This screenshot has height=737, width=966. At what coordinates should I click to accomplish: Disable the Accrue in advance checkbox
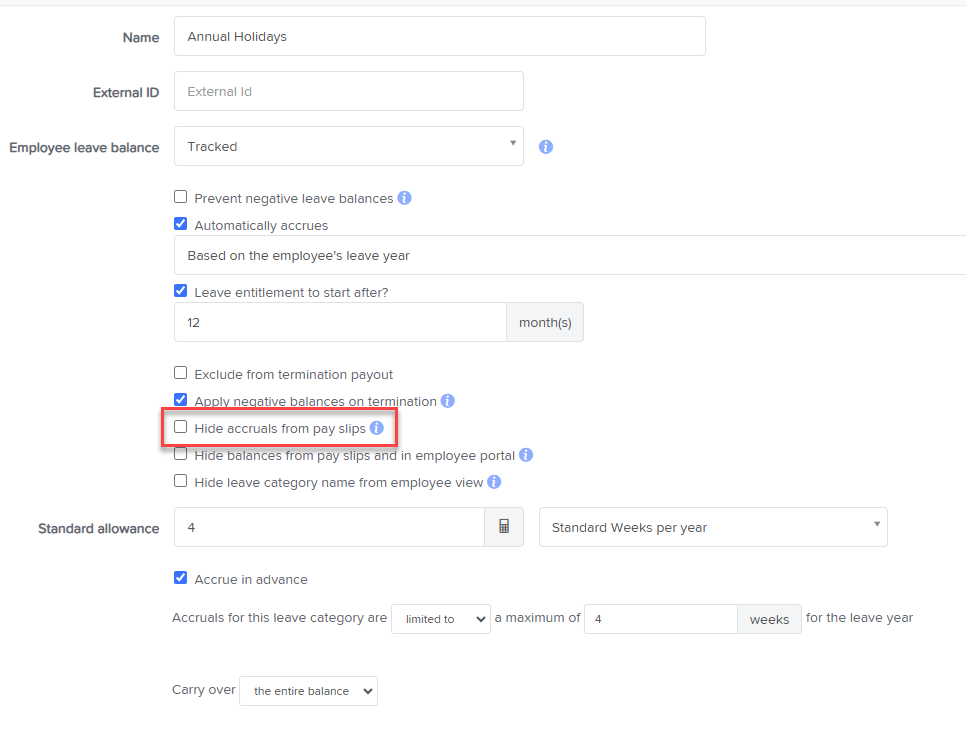181,578
